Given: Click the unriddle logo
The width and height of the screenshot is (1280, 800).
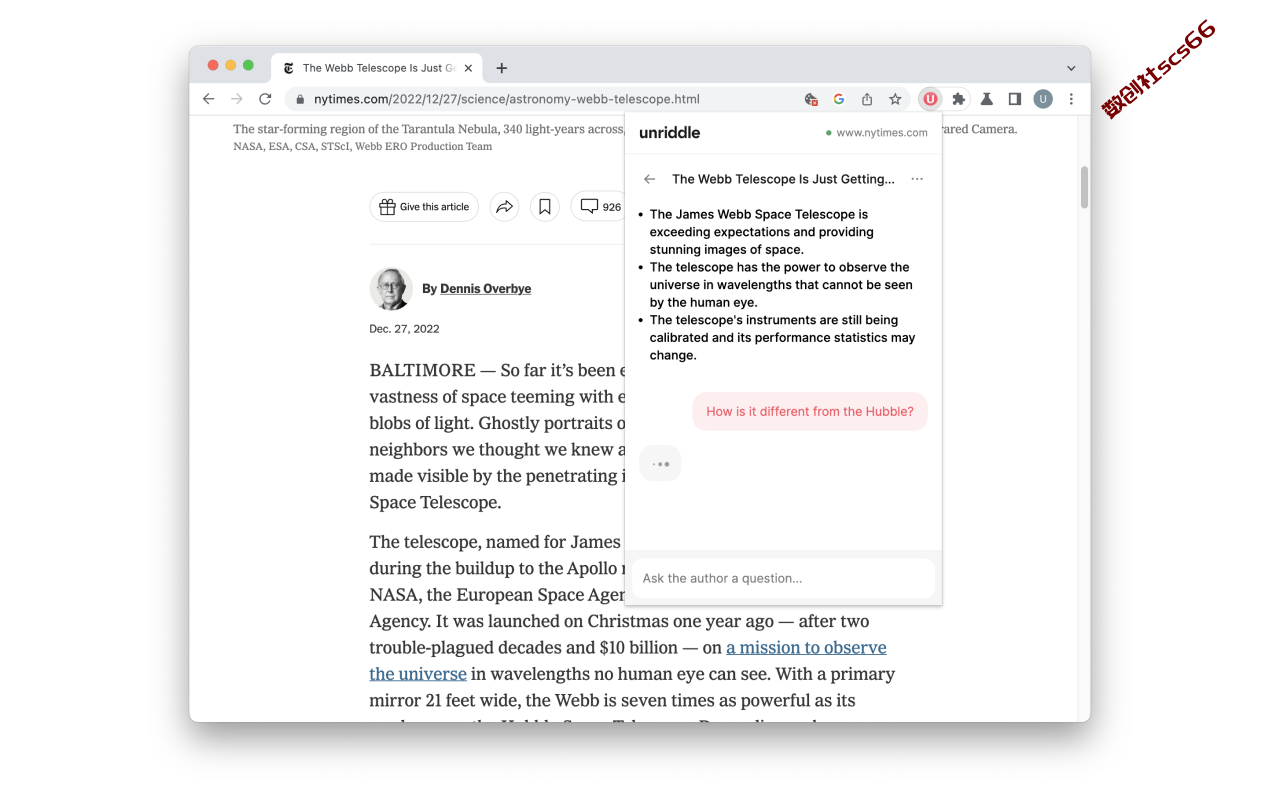Looking at the screenshot, I should tap(670, 133).
